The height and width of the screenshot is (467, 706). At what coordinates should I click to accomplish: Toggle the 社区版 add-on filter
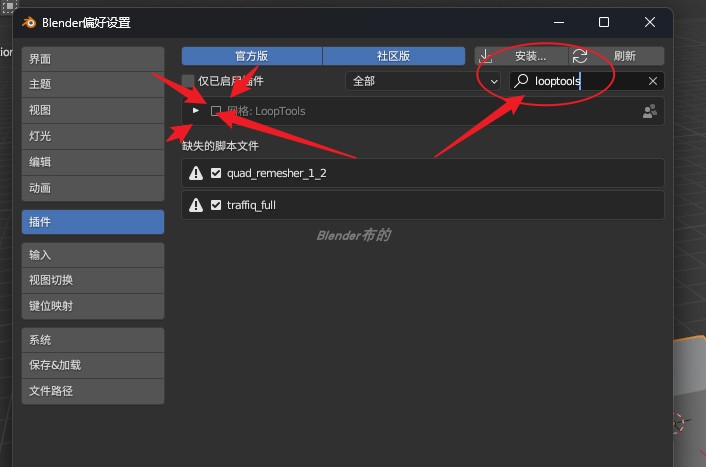click(x=394, y=56)
